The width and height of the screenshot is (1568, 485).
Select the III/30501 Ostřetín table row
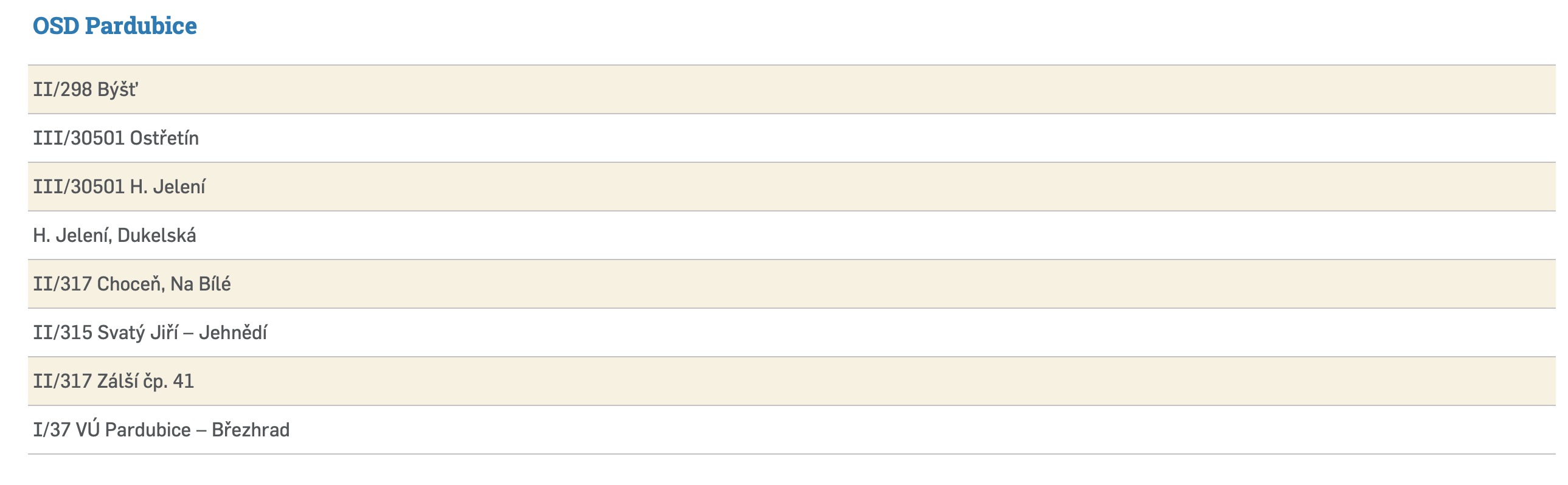[x=791, y=138]
